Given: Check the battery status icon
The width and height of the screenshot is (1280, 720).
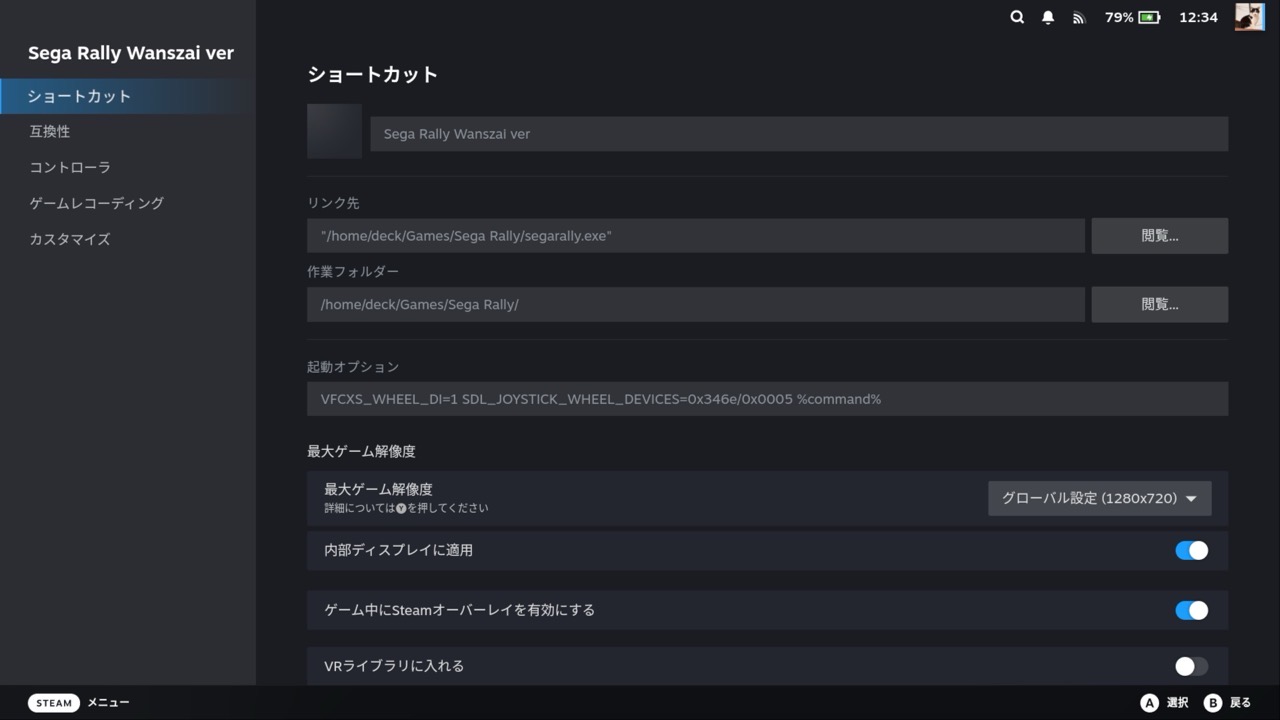Looking at the screenshot, I should pos(1149,17).
